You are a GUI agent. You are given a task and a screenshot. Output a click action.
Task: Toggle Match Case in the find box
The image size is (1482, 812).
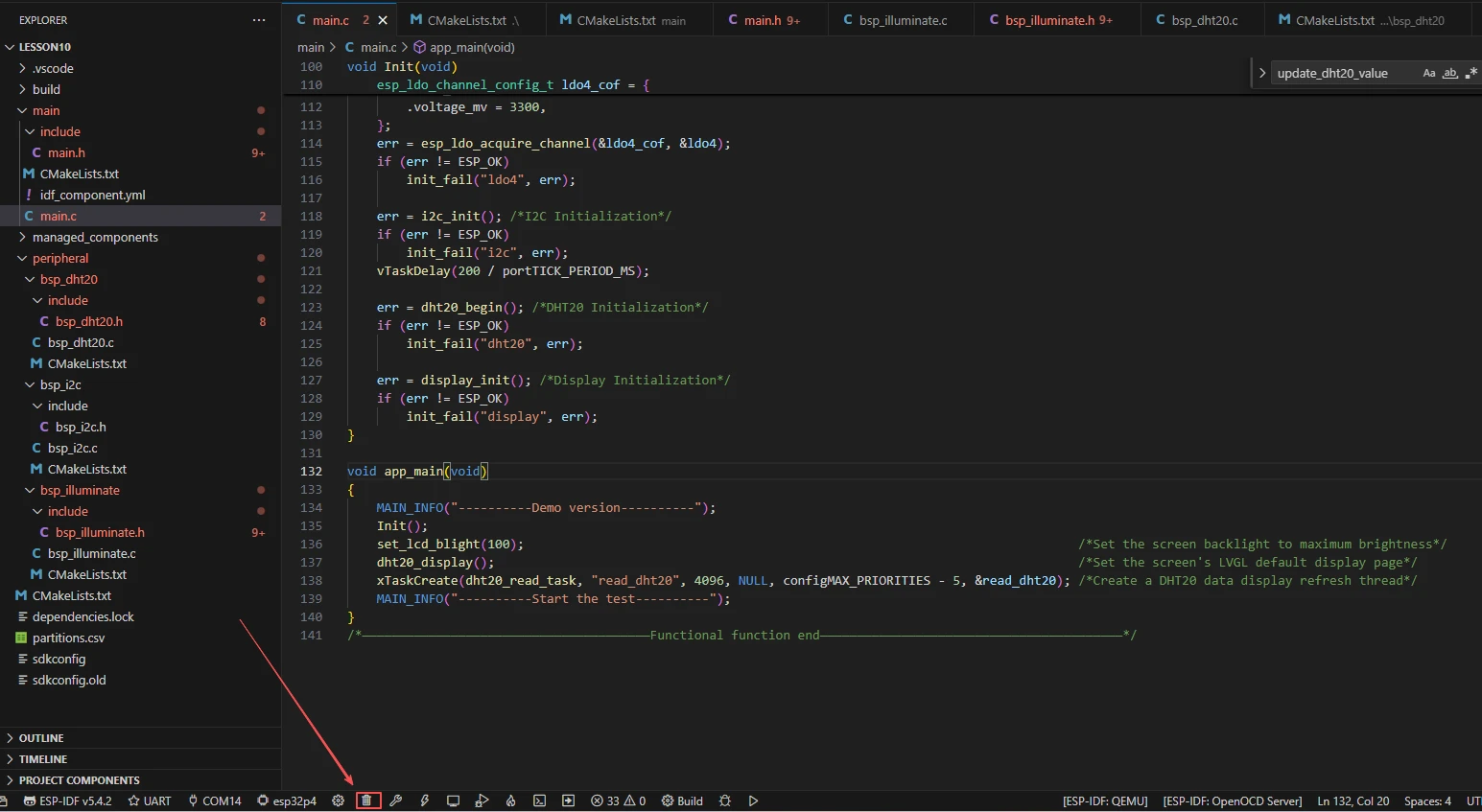(1428, 73)
